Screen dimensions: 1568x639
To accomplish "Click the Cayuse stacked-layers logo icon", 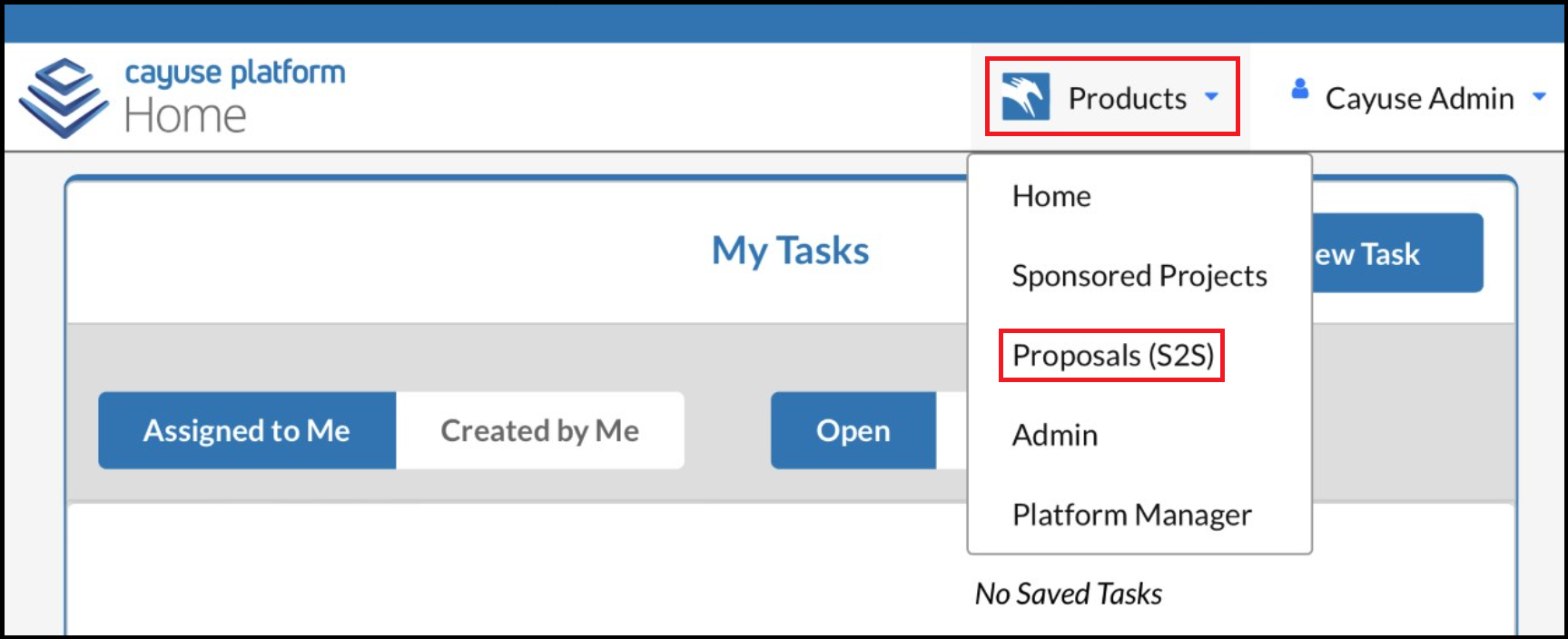I will point(62,98).
